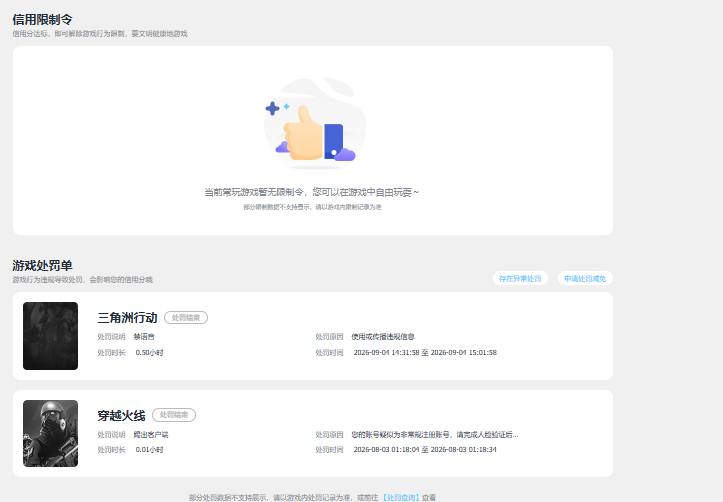The image size is (723, 502).
Task: Click the 存在异常处罚 button
Action: 520,278
